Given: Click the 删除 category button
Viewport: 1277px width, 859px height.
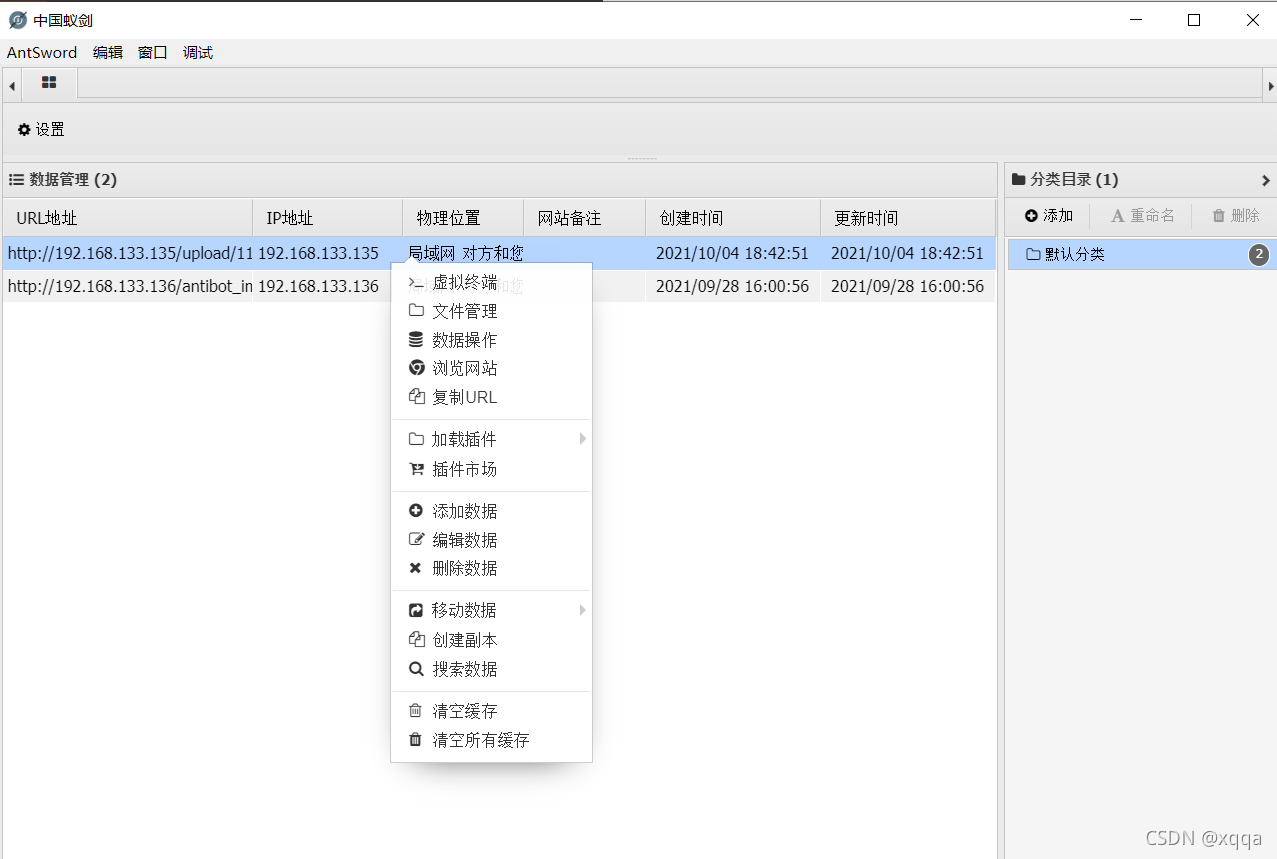Looking at the screenshot, I should [1236, 216].
